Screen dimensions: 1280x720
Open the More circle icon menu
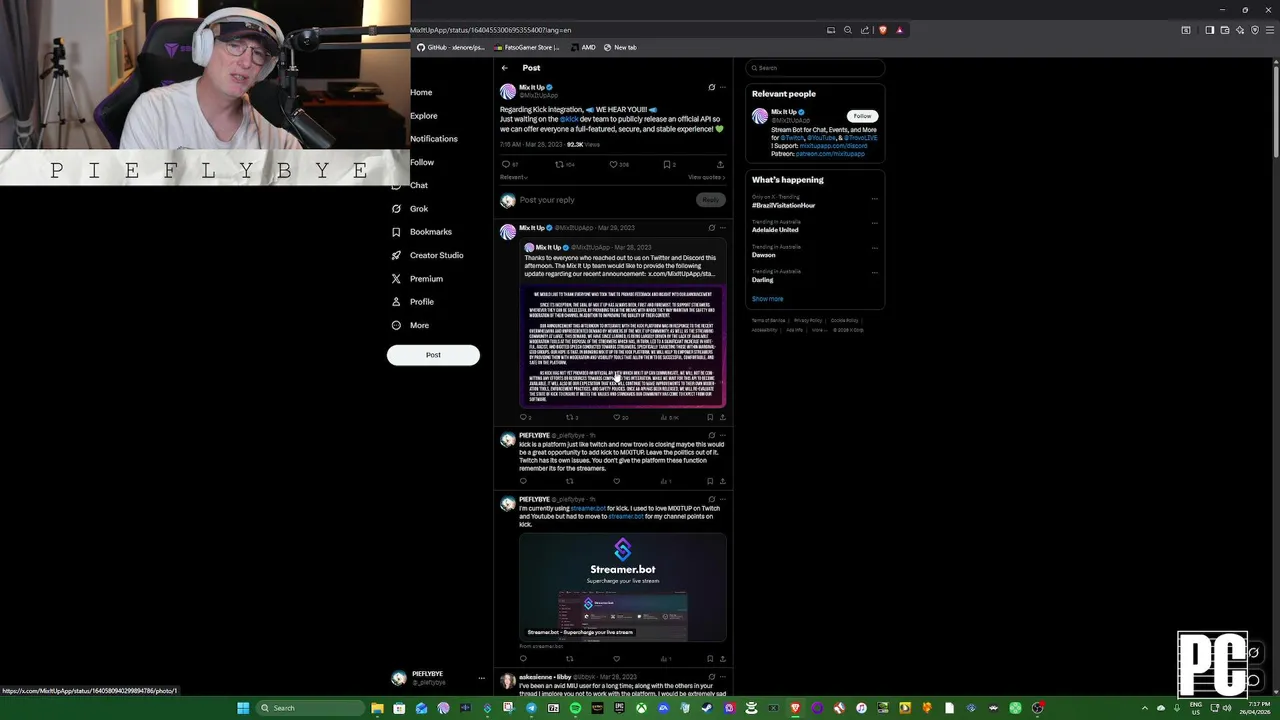pyautogui.click(x=397, y=325)
